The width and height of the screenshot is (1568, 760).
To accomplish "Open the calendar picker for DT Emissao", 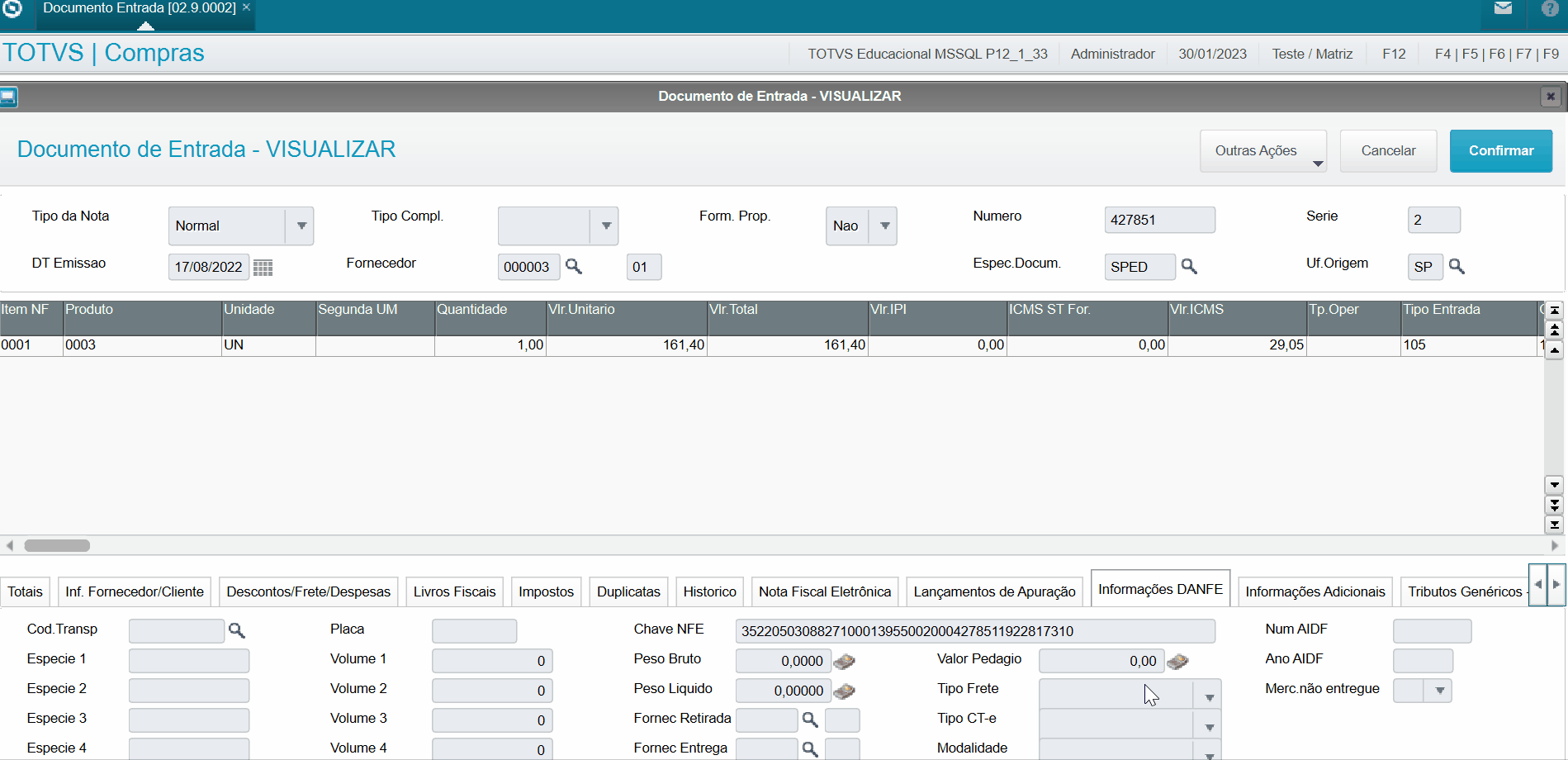I will (263, 268).
